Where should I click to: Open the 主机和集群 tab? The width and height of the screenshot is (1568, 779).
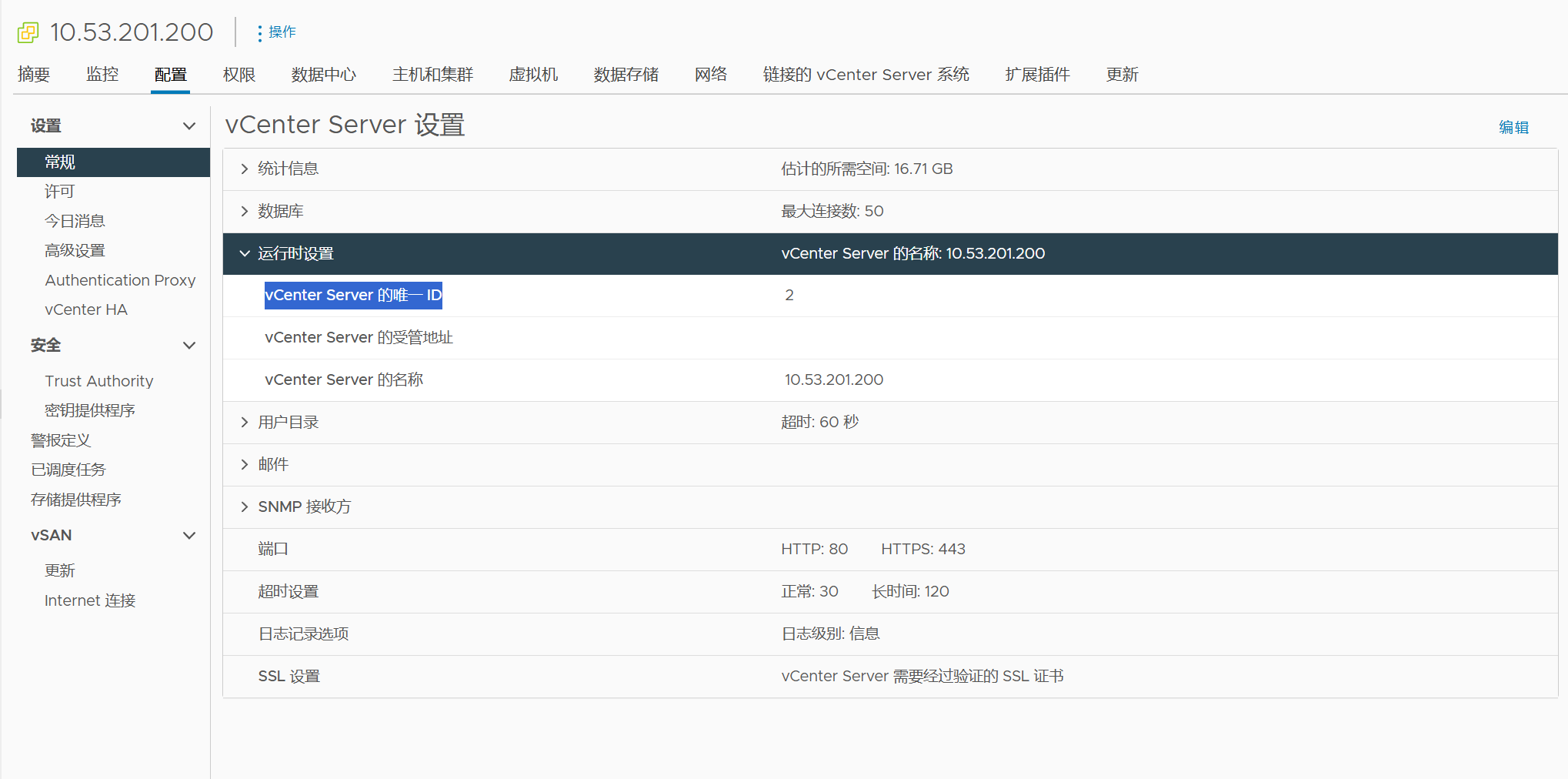(433, 75)
